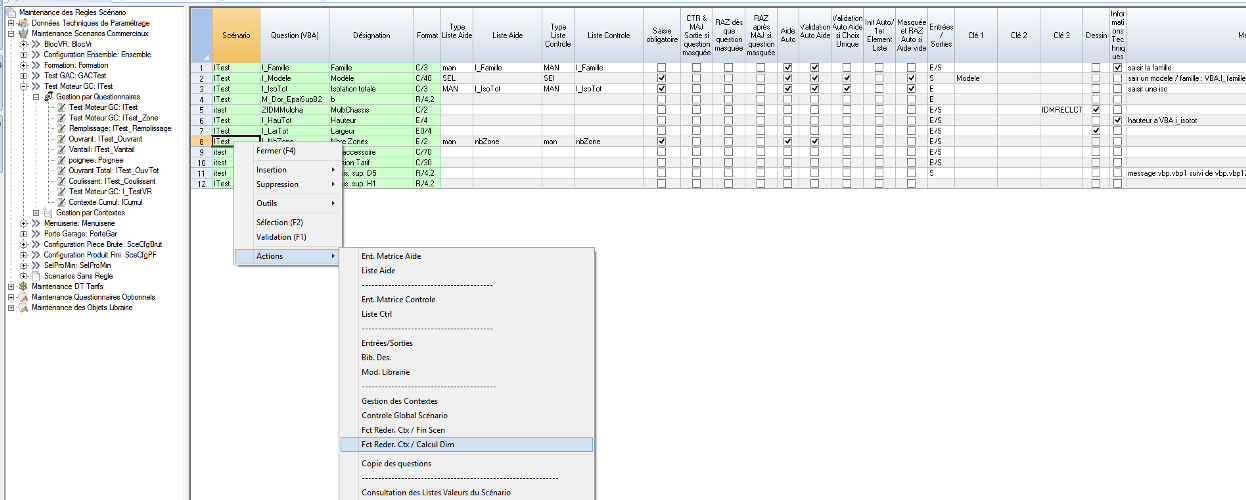The height and width of the screenshot is (500, 1246).
Task: Select Gestion des Contextes from Actions submenu
Action: pyautogui.click(x=399, y=401)
